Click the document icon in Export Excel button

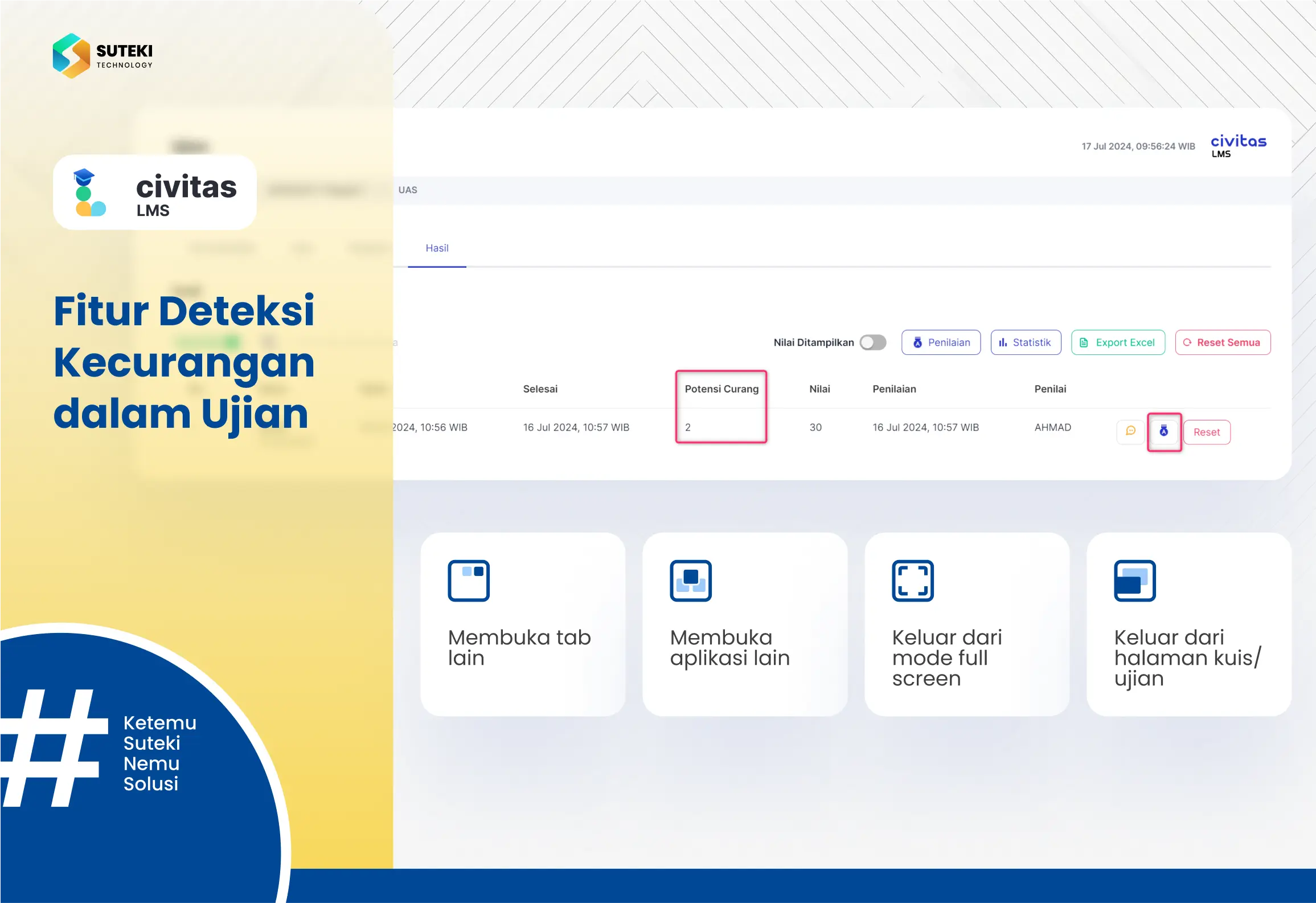[x=1084, y=342]
